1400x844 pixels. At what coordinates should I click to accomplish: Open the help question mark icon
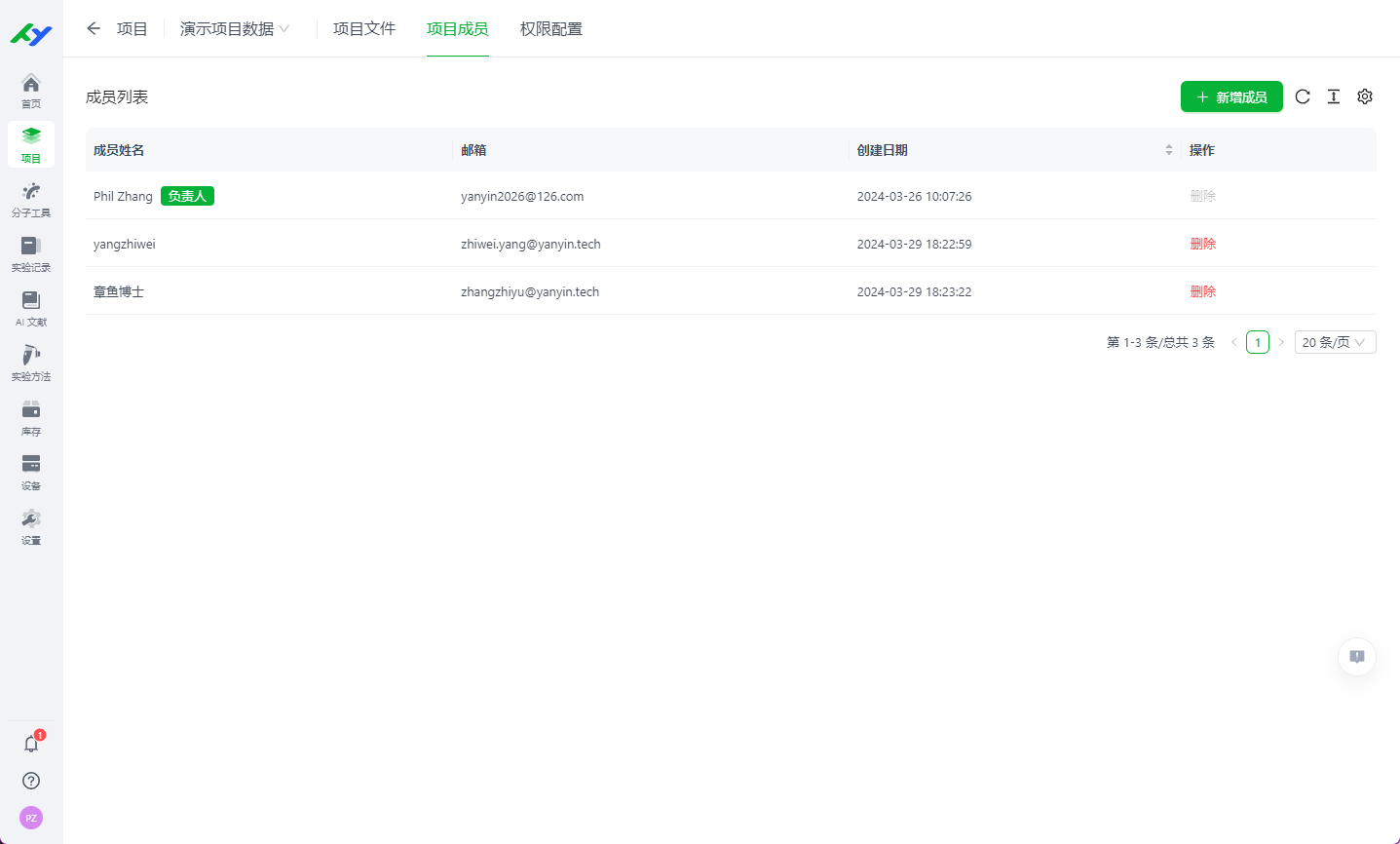click(x=31, y=781)
